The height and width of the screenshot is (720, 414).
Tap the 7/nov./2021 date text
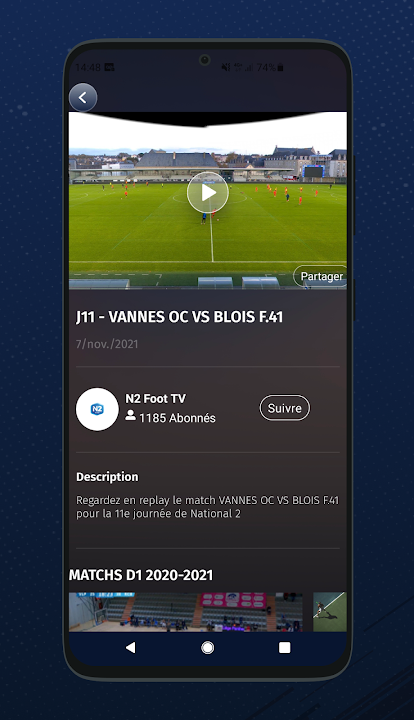(x=107, y=344)
